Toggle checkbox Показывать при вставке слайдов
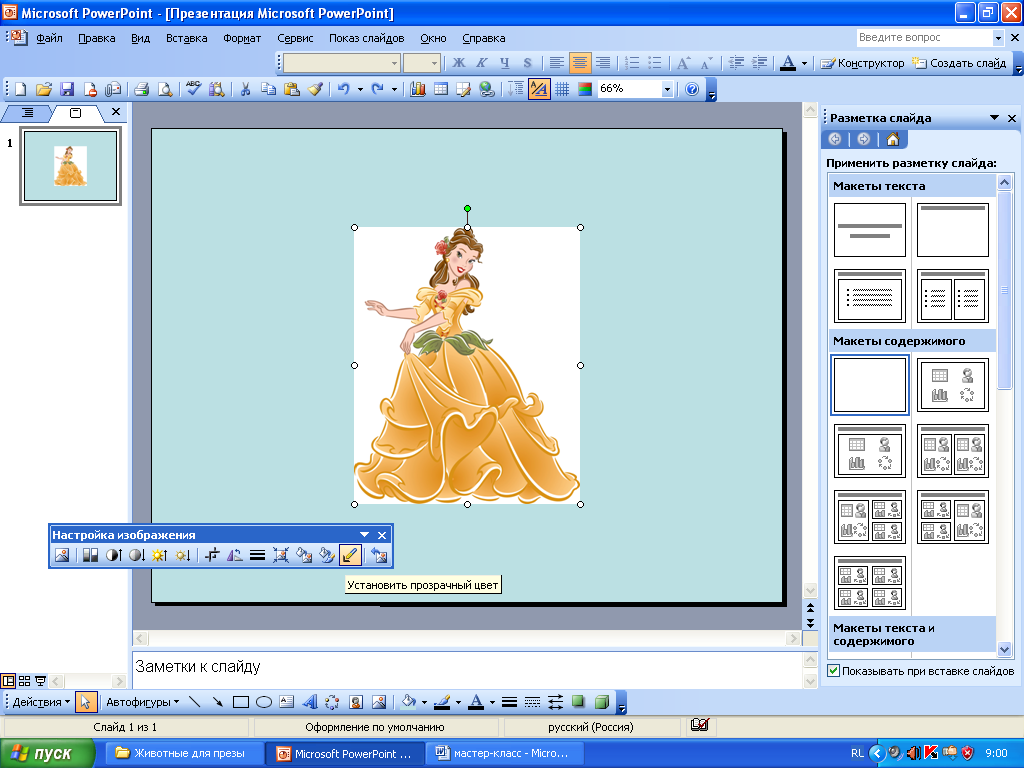Screen dimensions: 1024x768 pos(833,671)
